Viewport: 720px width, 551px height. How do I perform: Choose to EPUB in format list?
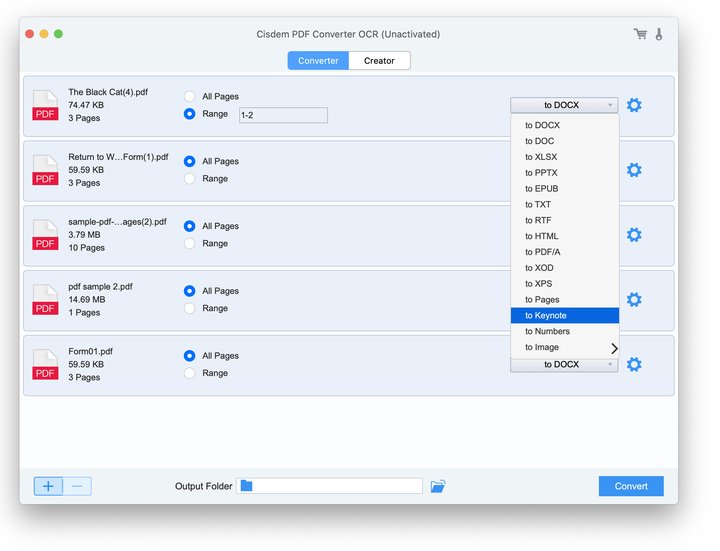(565, 188)
